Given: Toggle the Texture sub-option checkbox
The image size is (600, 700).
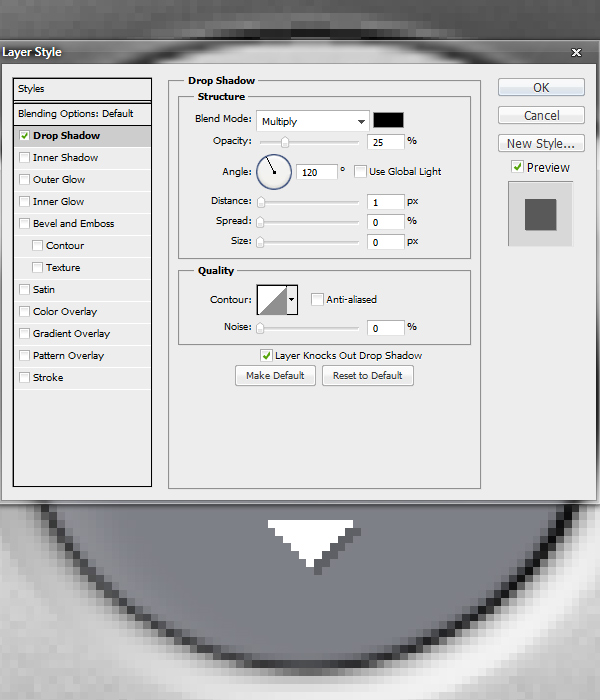Looking at the screenshot, I should pyautogui.click(x=38, y=267).
